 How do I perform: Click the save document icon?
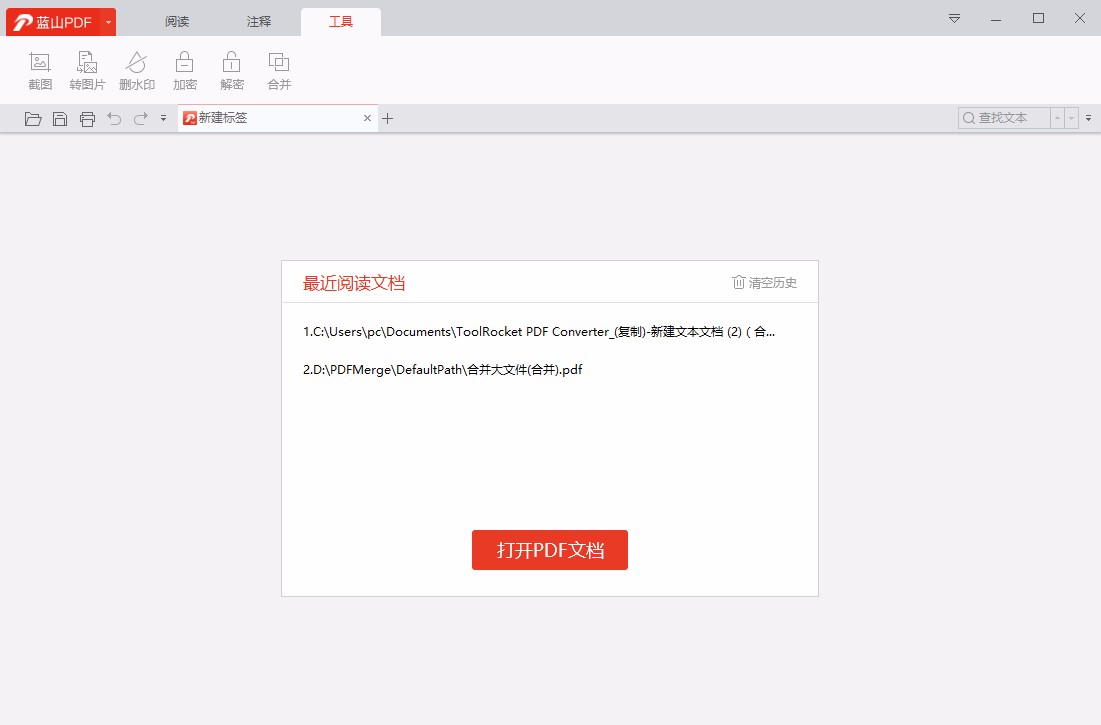60,118
